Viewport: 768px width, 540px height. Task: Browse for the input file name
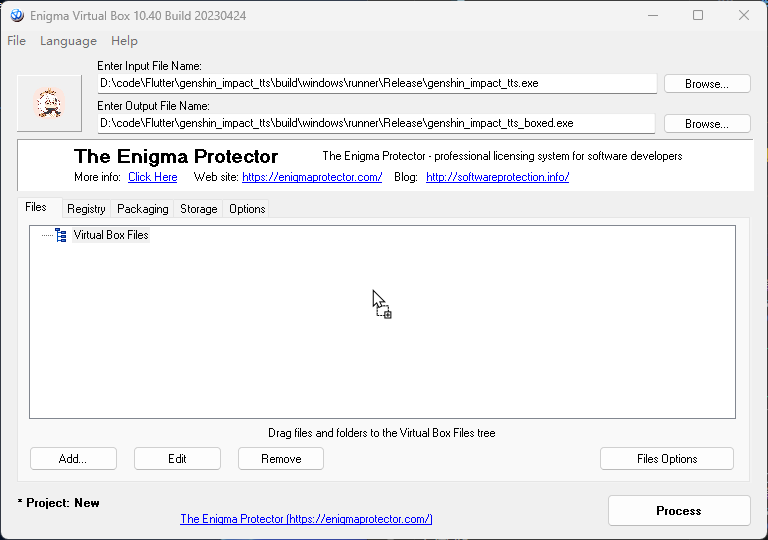(x=706, y=84)
